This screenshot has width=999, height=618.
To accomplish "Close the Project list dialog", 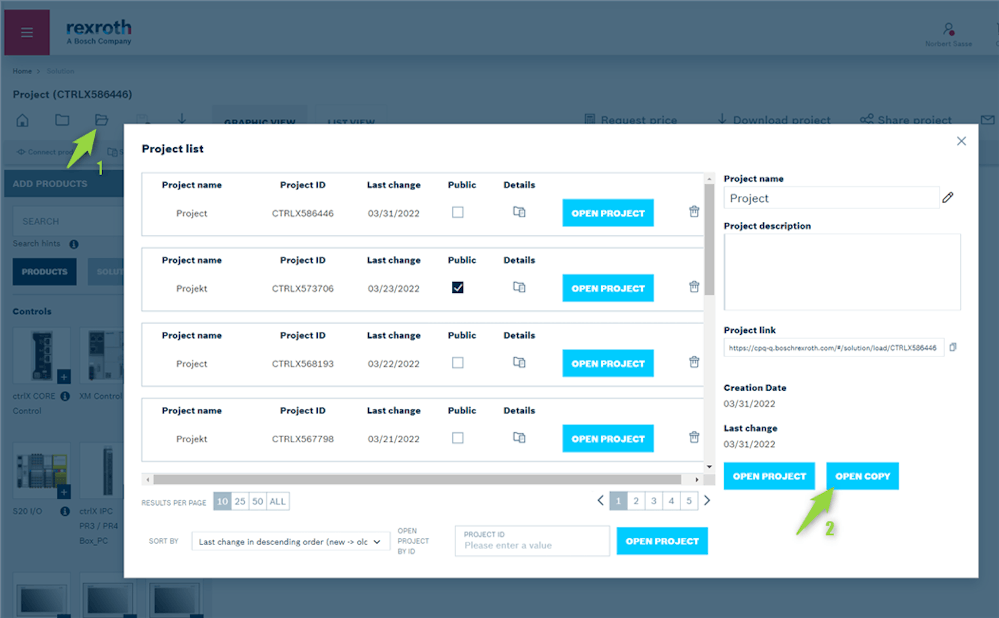I will click(961, 141).
